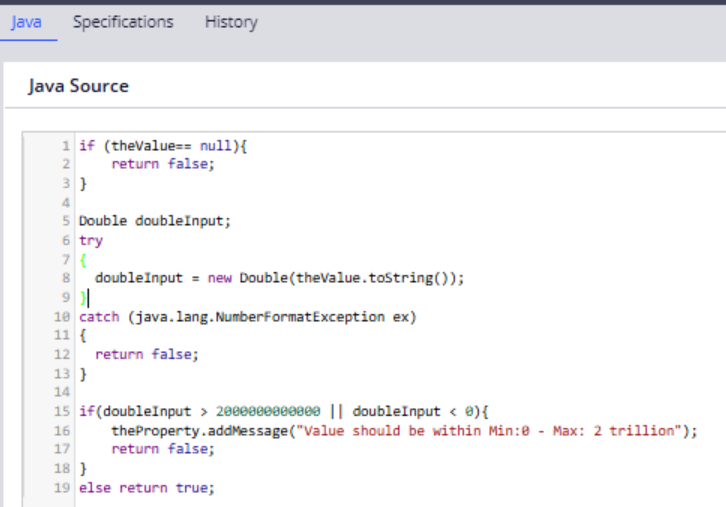The width and height of the screenshot is (726, 507).
Task: Click the Double doubleInput declaration line
Action: click(x=161, y=221)
